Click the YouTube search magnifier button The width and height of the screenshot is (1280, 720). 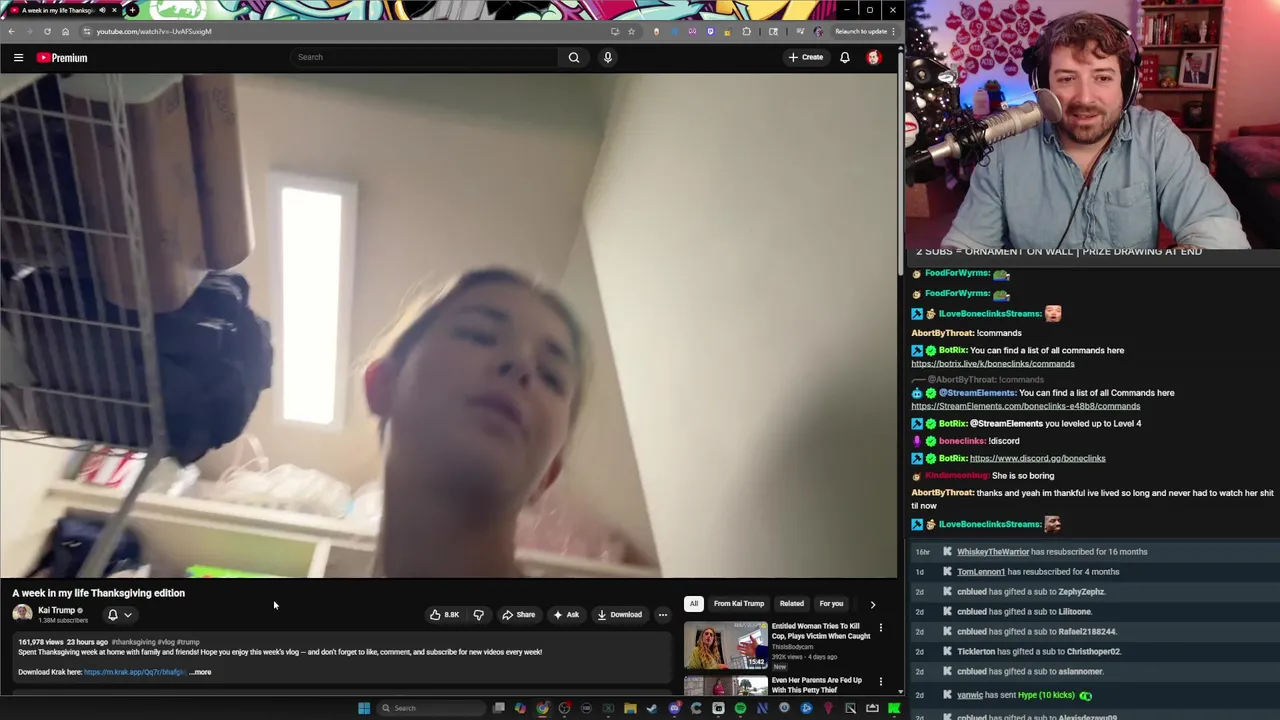pyautogui.click(x=574, y=57)
